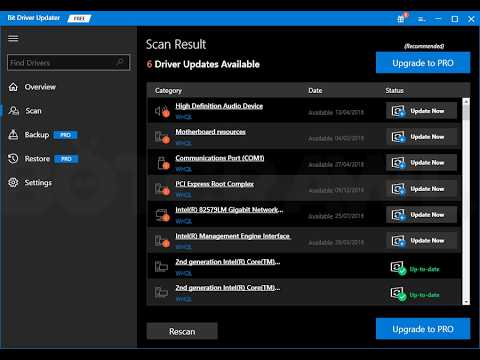Open Communications Port (COM1) link
Viewport: 480px width, 360px height.
(220, 158)
